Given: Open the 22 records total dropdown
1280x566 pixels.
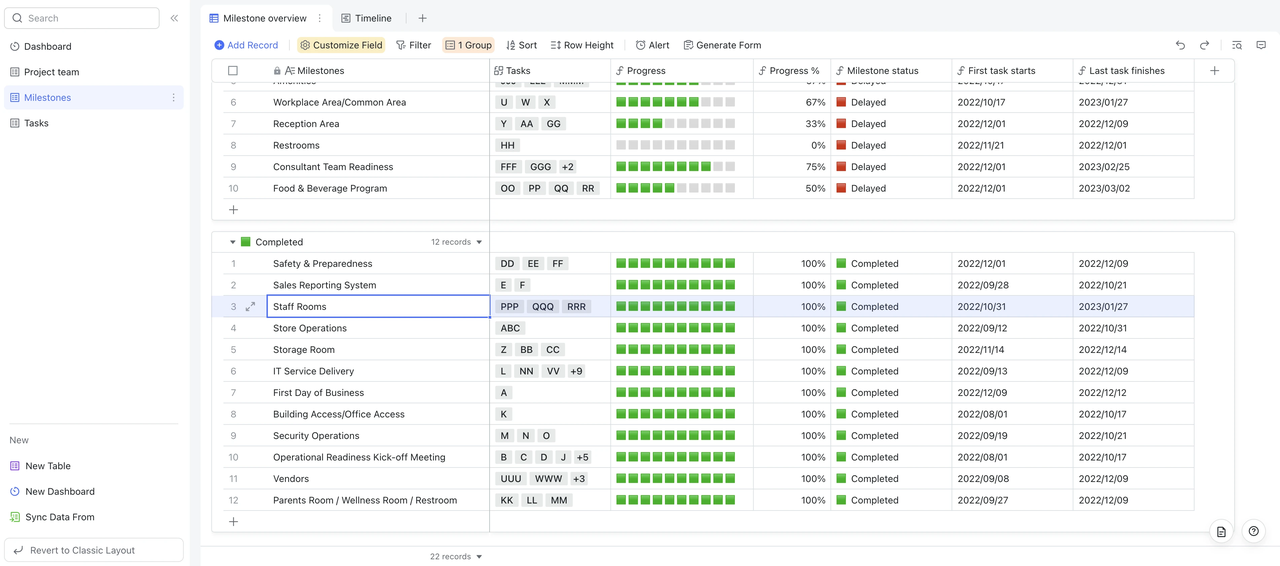Looking at the screenshot, I should click(x=456, y=557).
